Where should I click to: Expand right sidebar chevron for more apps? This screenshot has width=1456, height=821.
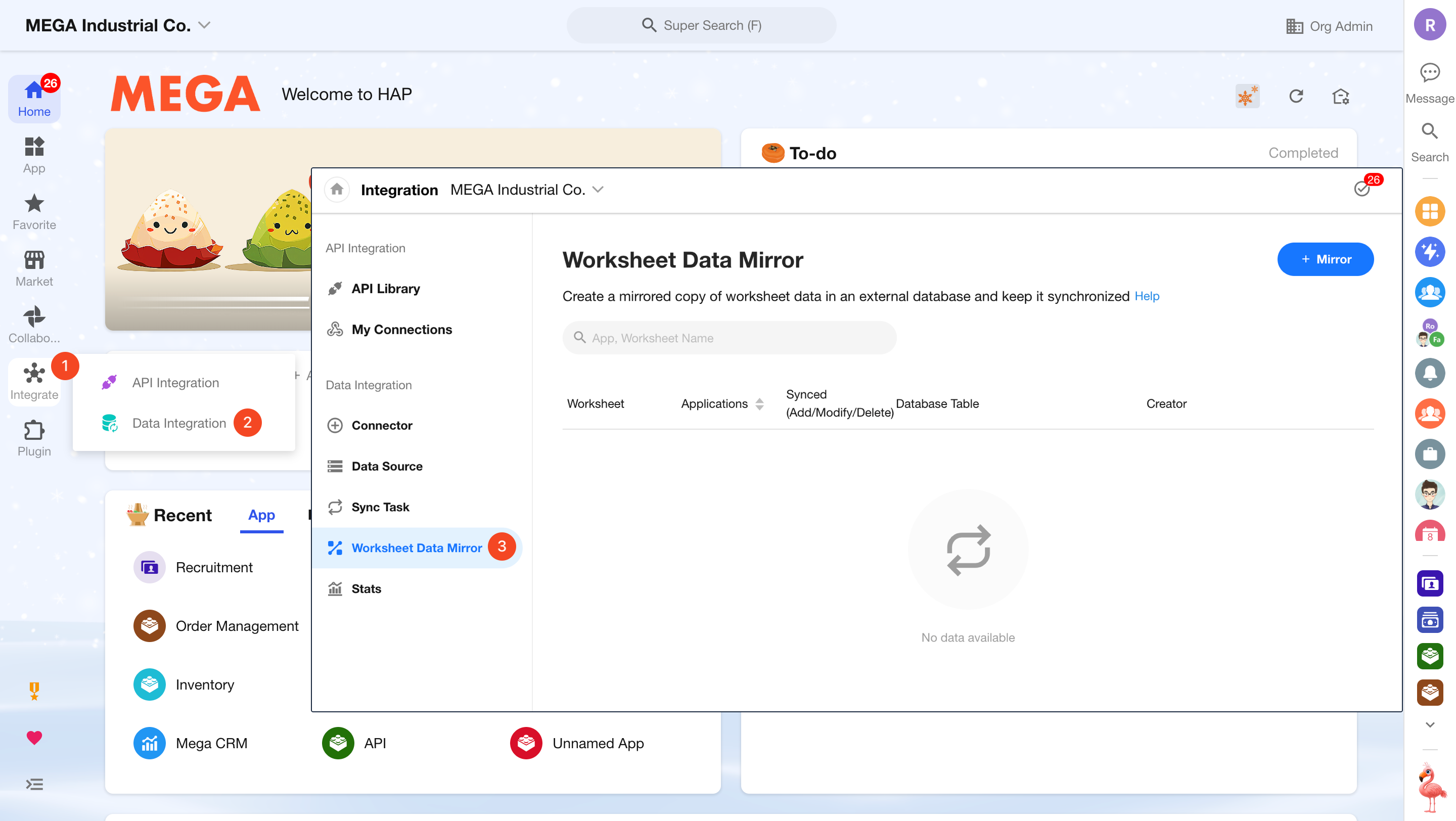(1429, 724)
